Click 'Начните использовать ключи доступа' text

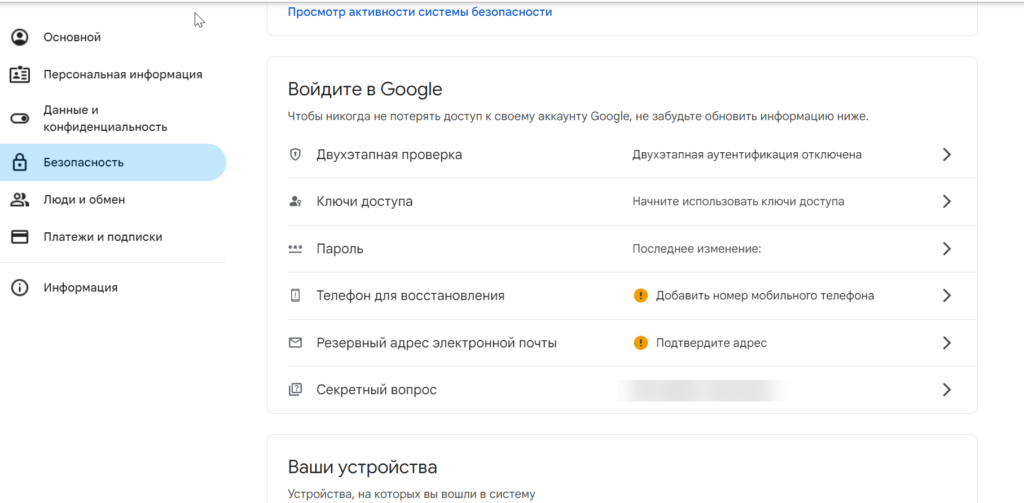pos(739,202)
